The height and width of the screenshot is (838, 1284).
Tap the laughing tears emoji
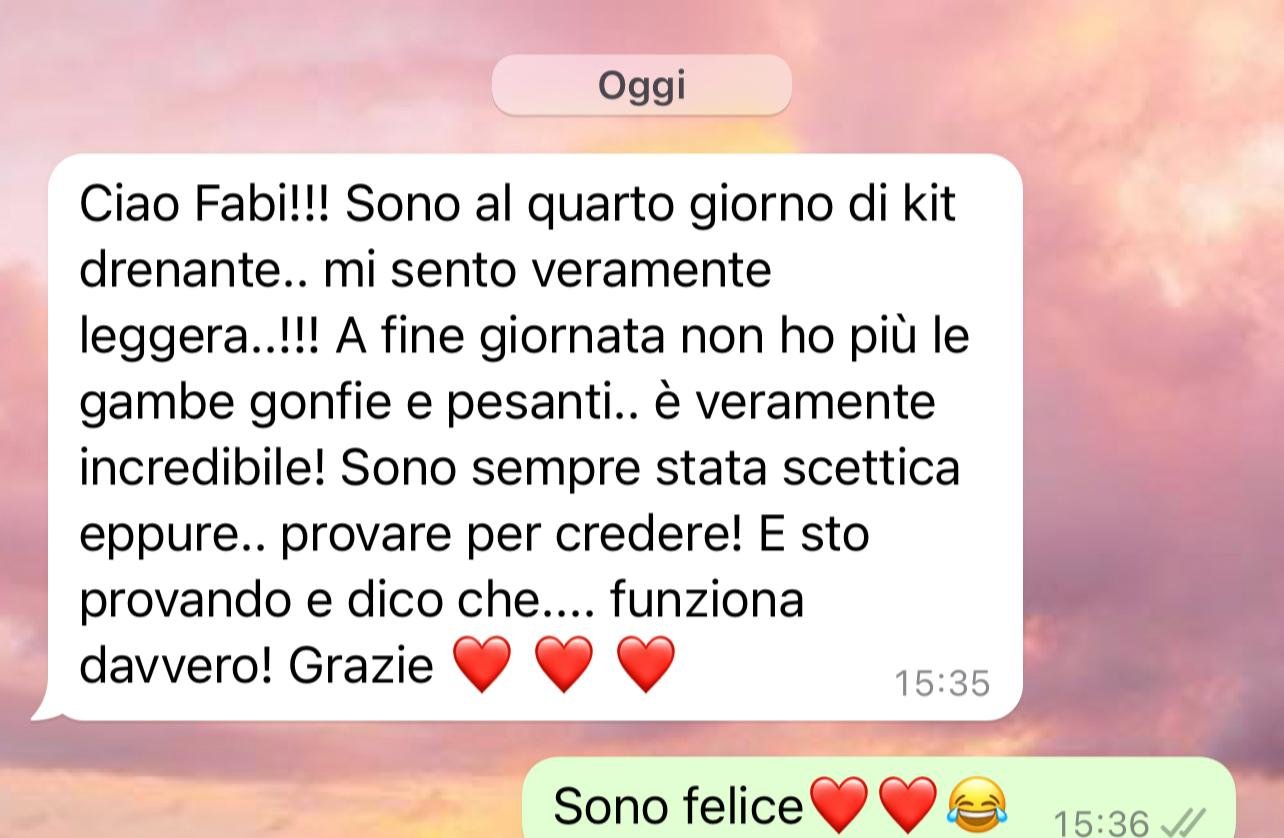point(977,806)
